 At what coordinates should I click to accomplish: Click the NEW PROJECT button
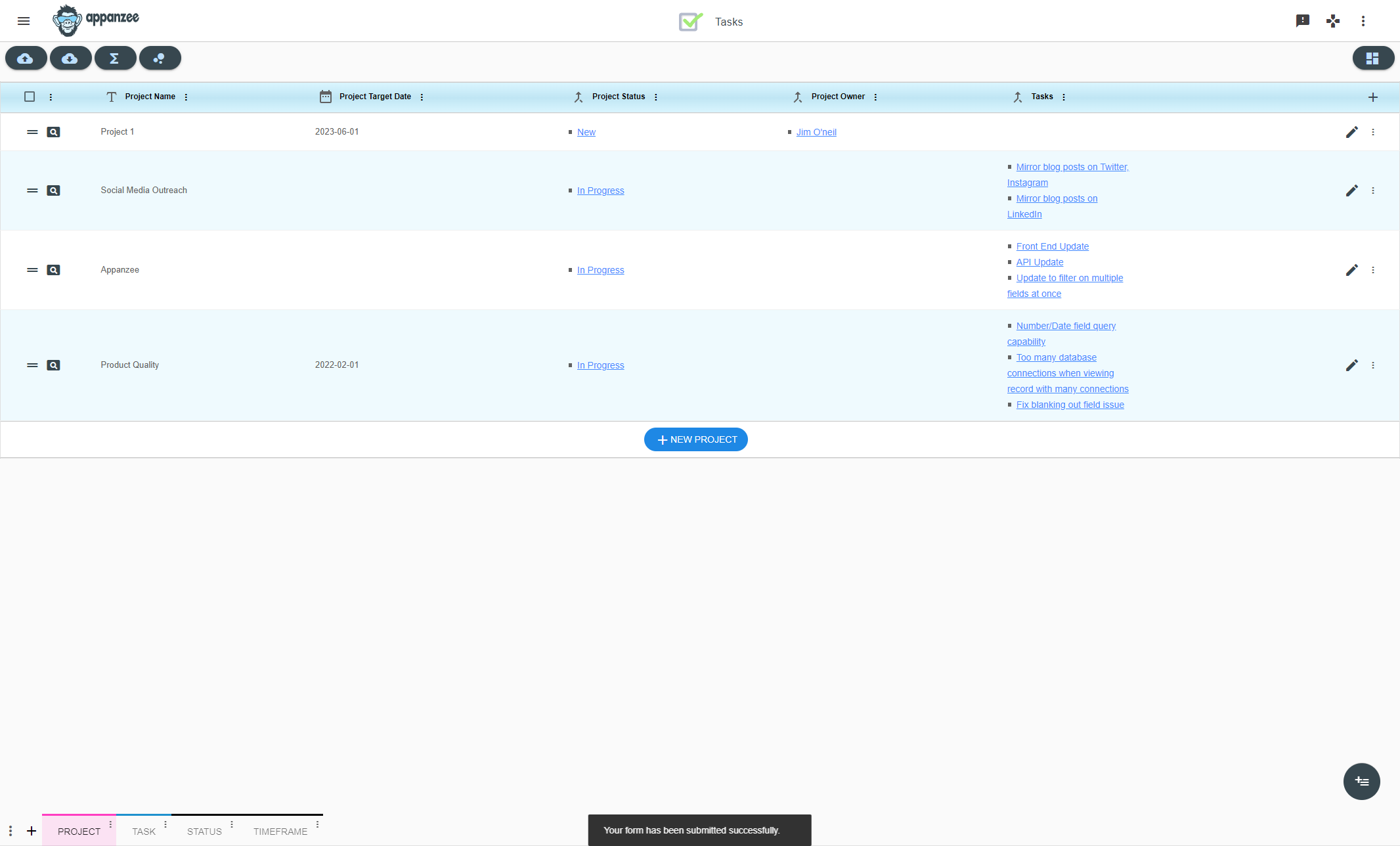point(696,439)
